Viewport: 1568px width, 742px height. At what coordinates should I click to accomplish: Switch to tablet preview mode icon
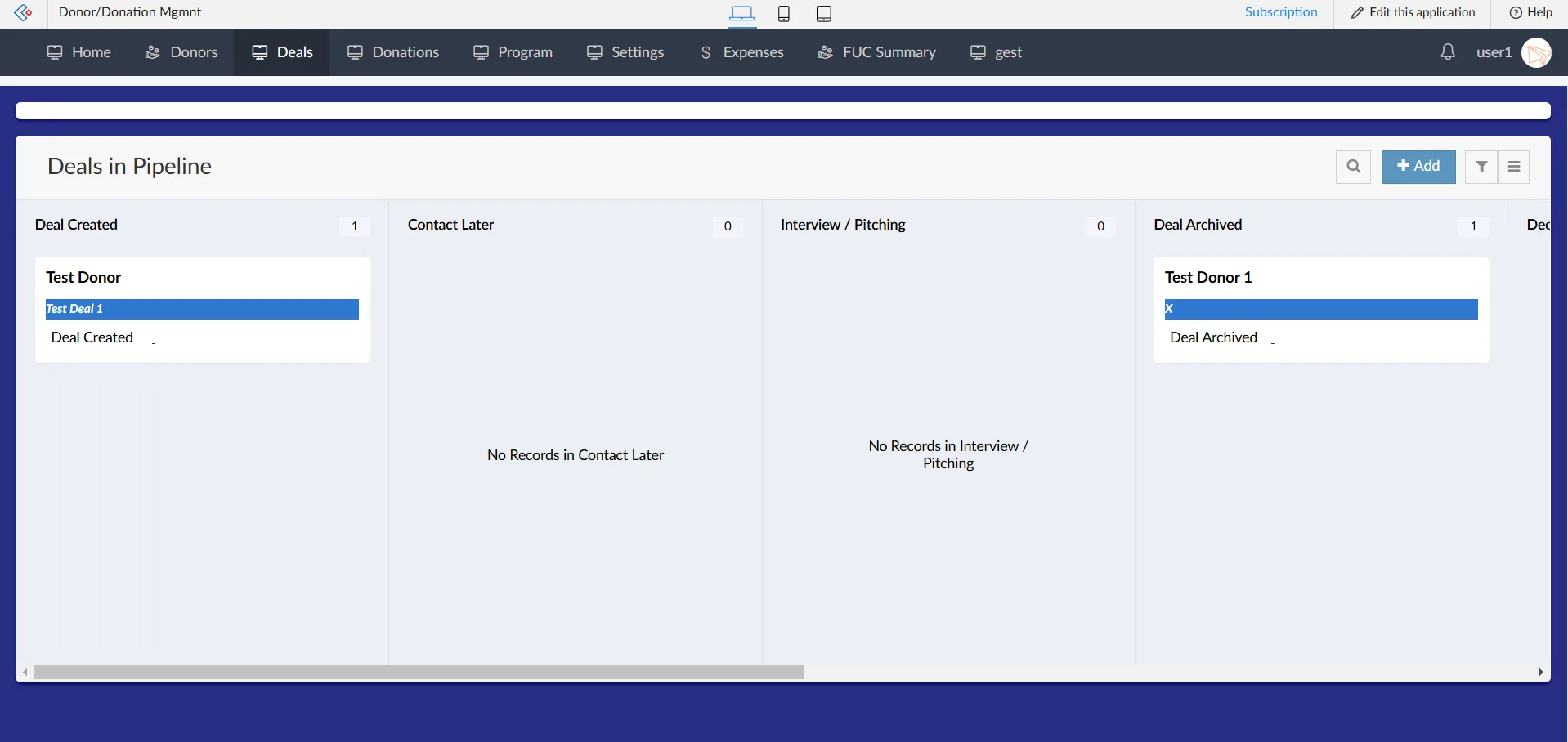click(x=824, y=13)
